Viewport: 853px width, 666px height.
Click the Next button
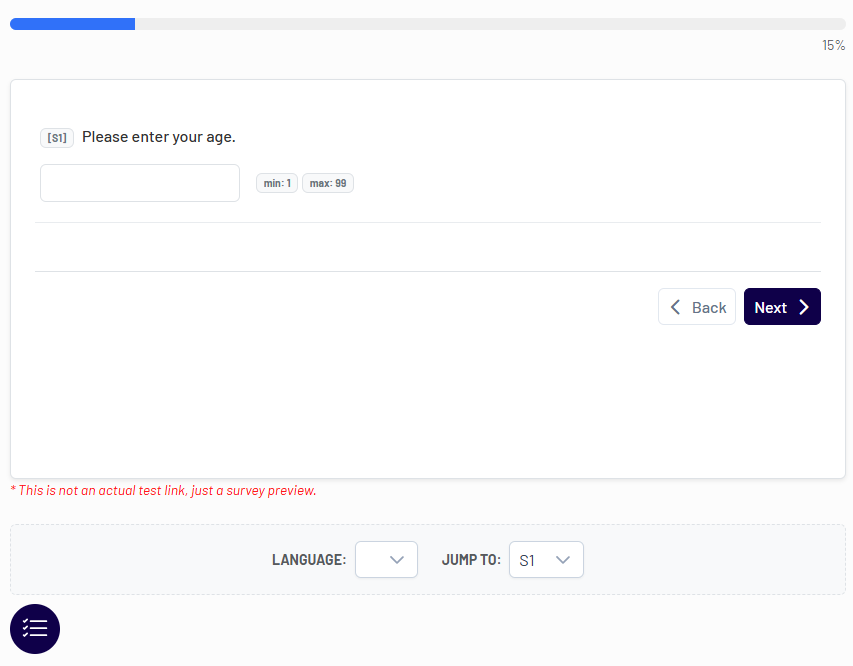click(782, 307)
